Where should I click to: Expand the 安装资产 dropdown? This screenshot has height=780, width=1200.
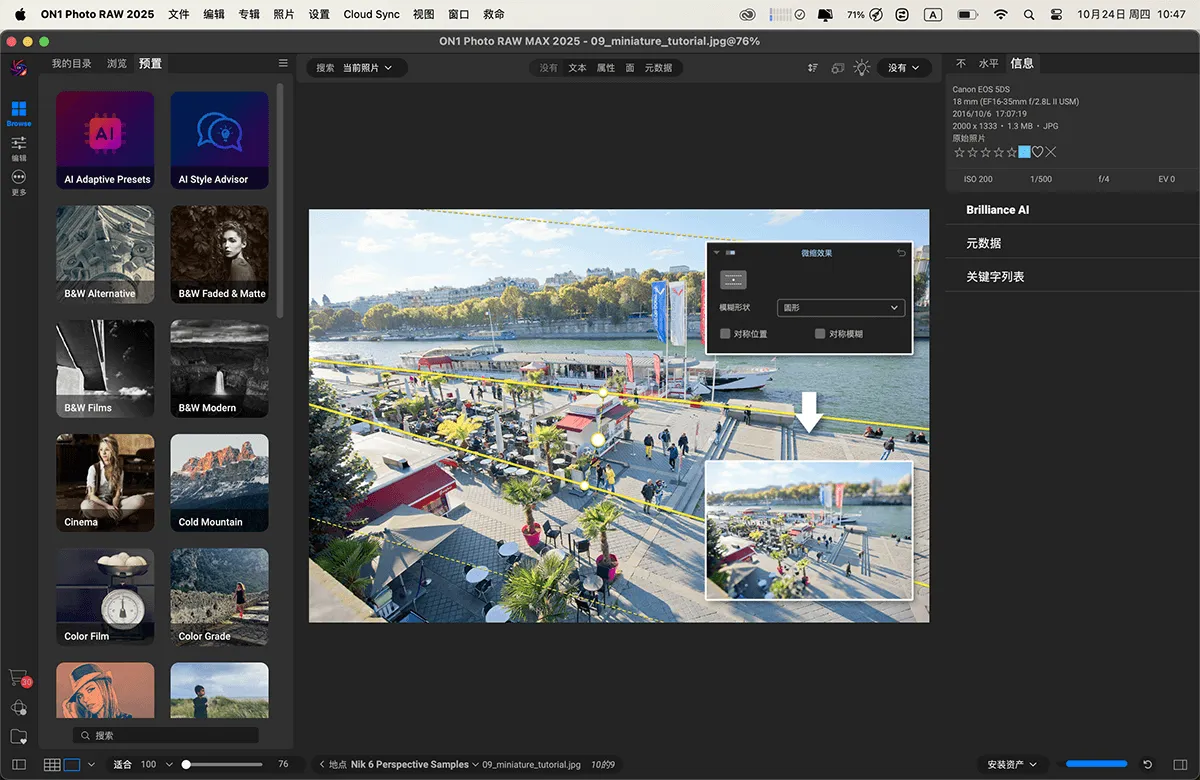coord(1014,765)
